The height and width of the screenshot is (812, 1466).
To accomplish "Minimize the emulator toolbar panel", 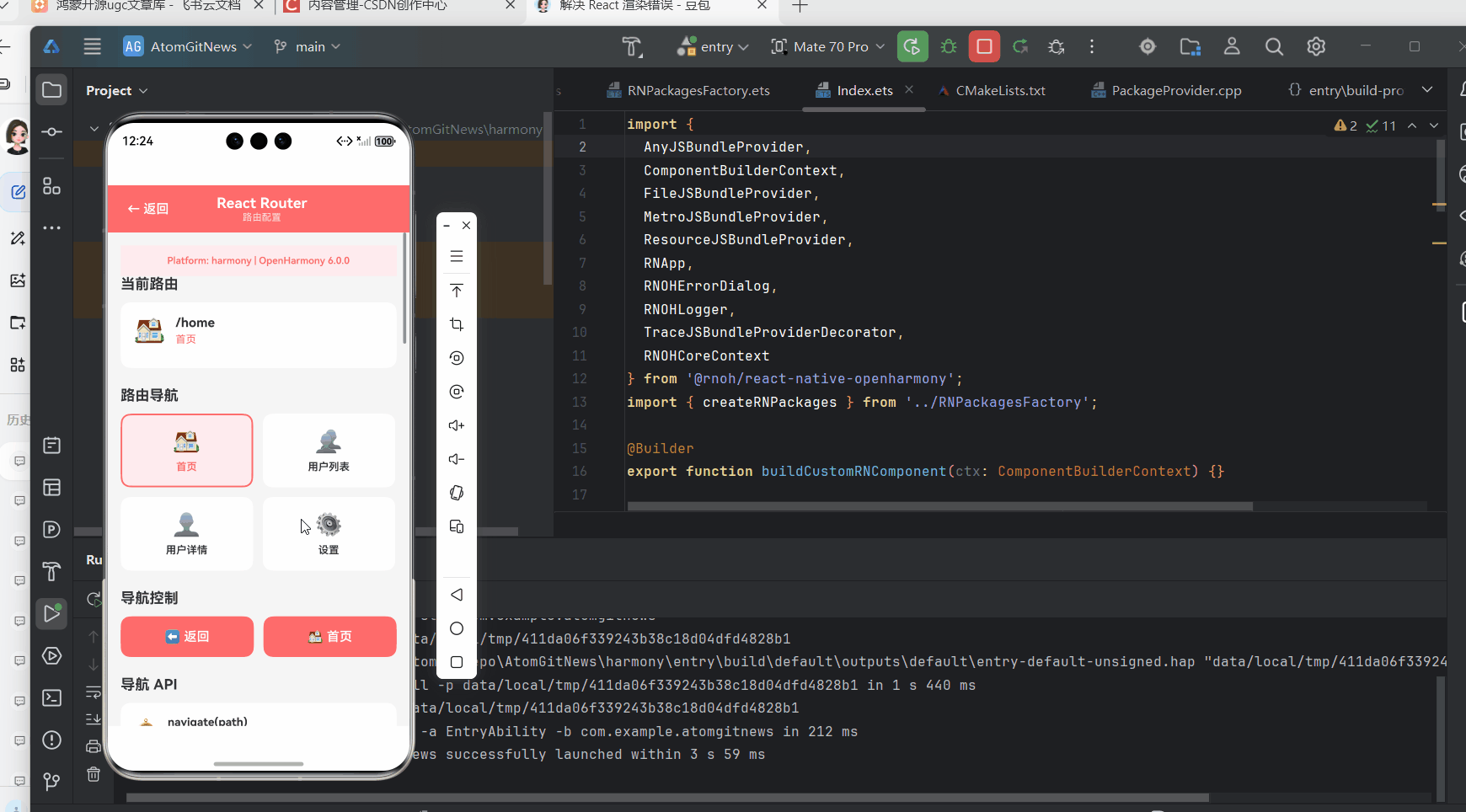I will click(447, 225).
